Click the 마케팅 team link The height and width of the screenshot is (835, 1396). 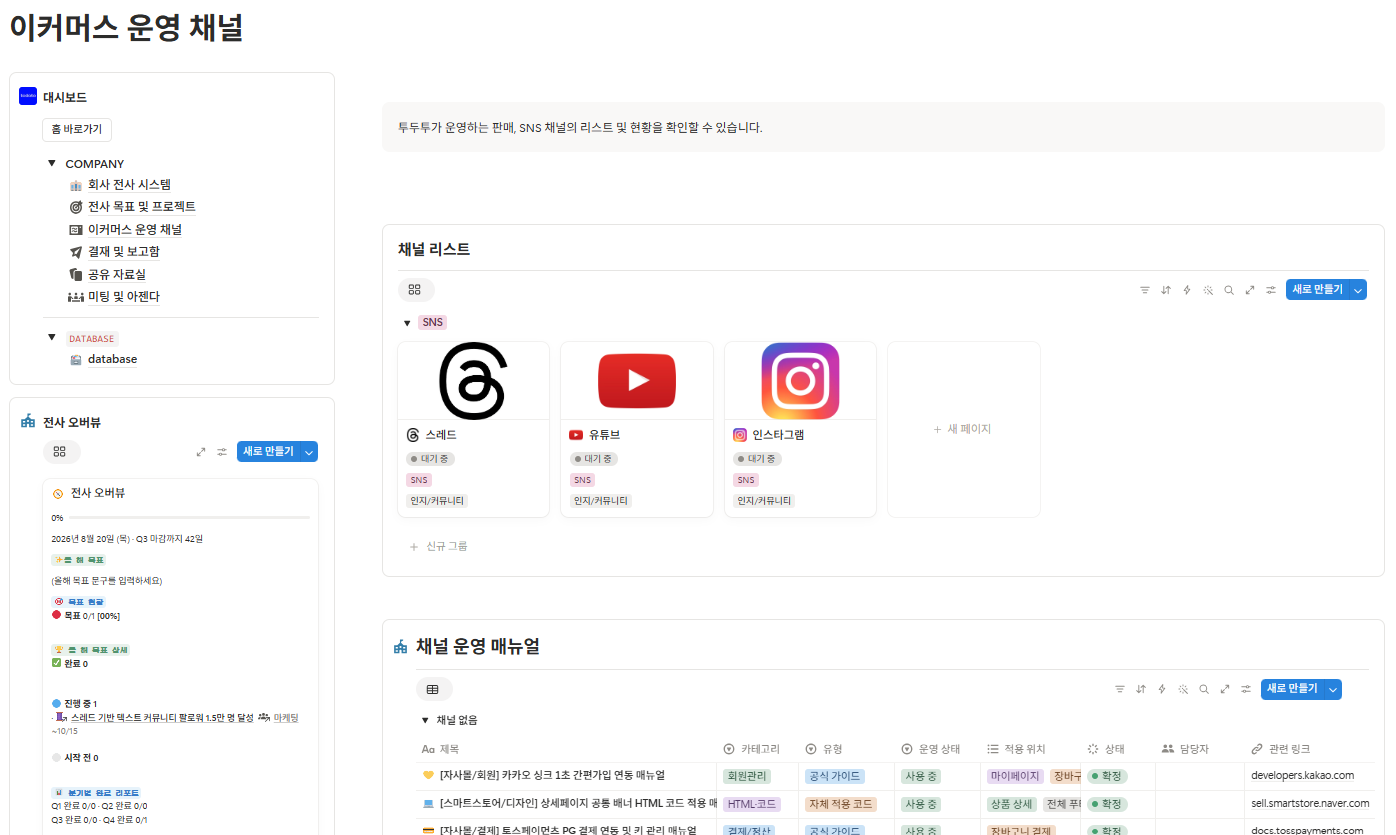pos(286,717)
